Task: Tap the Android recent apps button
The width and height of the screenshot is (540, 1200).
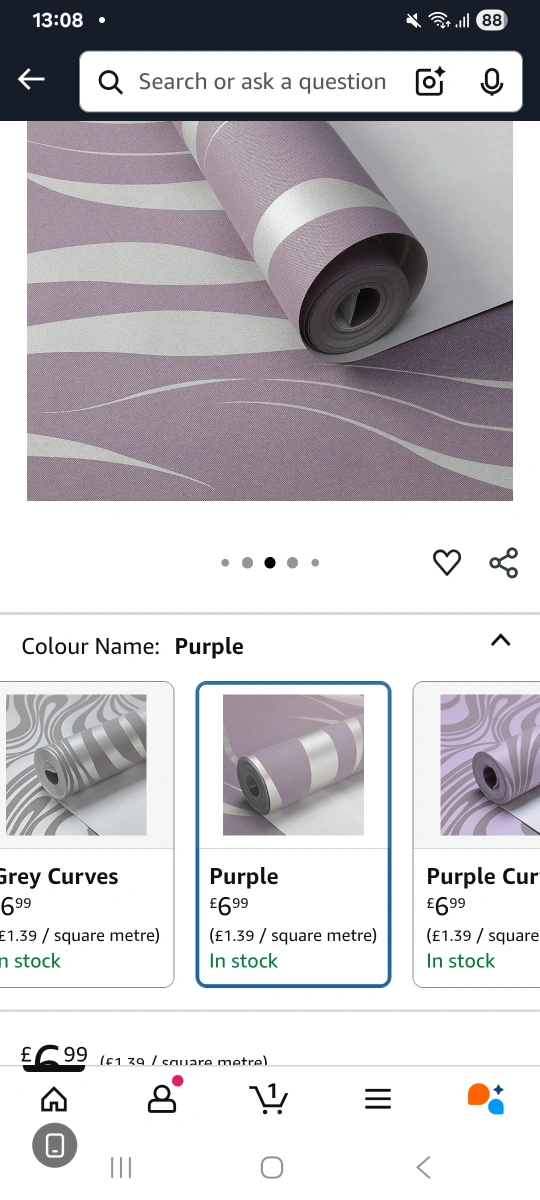Action: point(121,1167)
